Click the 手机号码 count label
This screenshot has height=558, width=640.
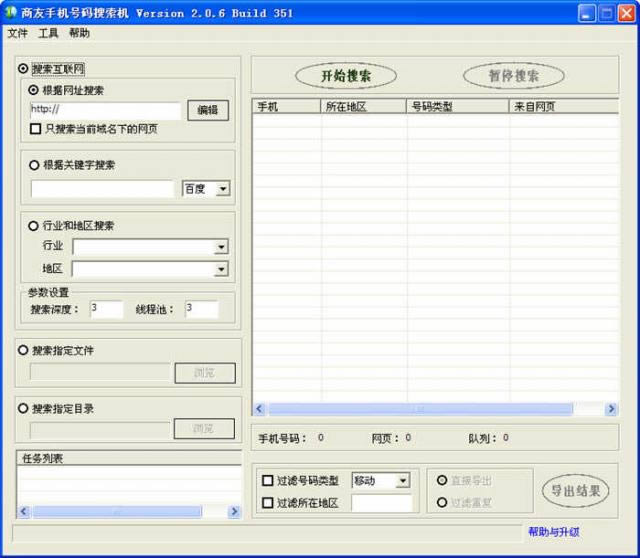pyautogui.click(x=282, y=438)
